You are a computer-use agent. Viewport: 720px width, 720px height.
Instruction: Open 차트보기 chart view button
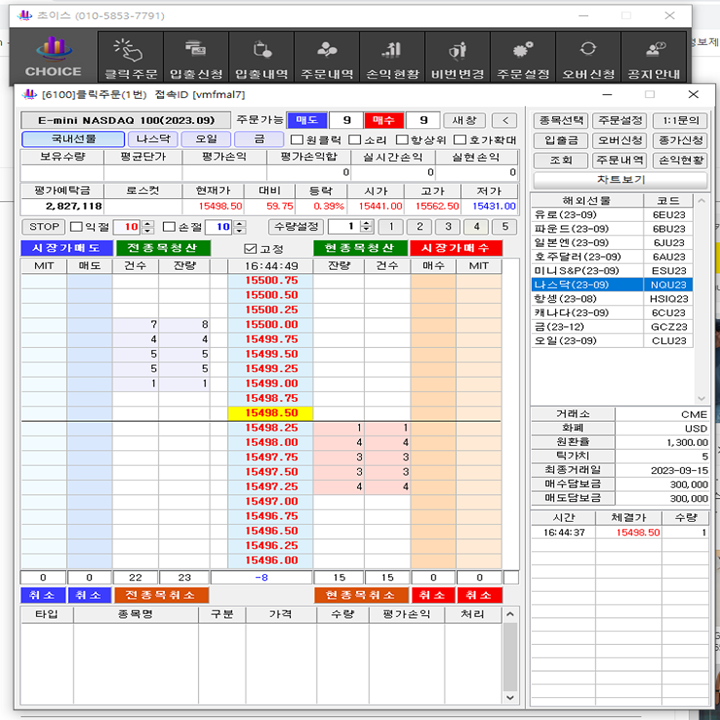tap(620, 180)
